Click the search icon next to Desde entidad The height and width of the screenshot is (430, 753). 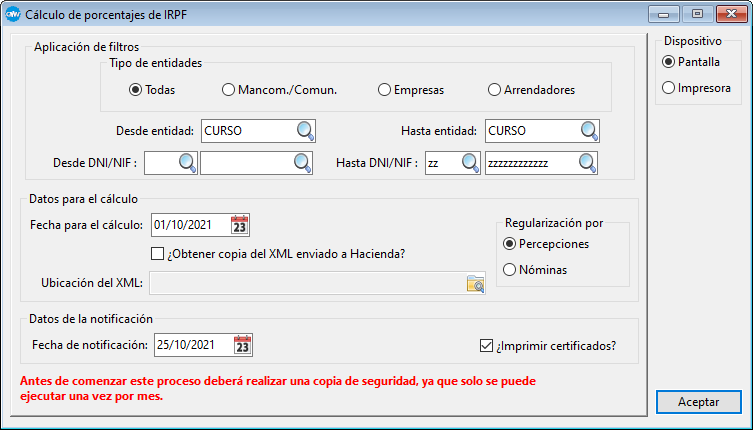pyautogui.click(x=305, y=131)
